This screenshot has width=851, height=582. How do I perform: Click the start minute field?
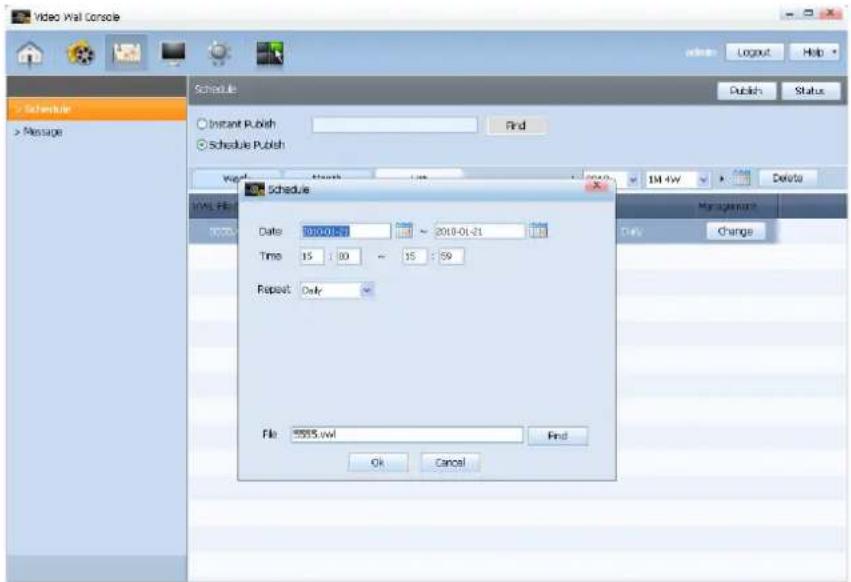pos(348,256)
